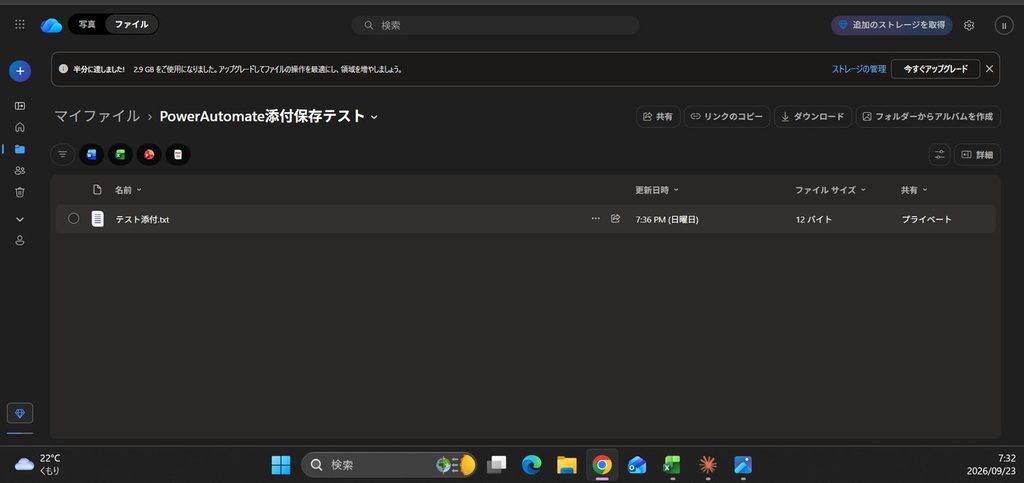Open the view options sliders button
1024x483 pixels.
940,155
